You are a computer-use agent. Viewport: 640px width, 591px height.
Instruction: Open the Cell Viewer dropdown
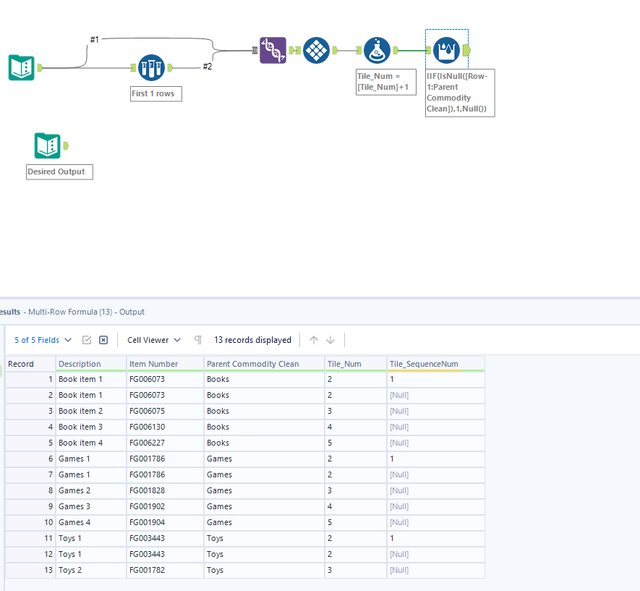pyautogui.click(x=154, y=340)
